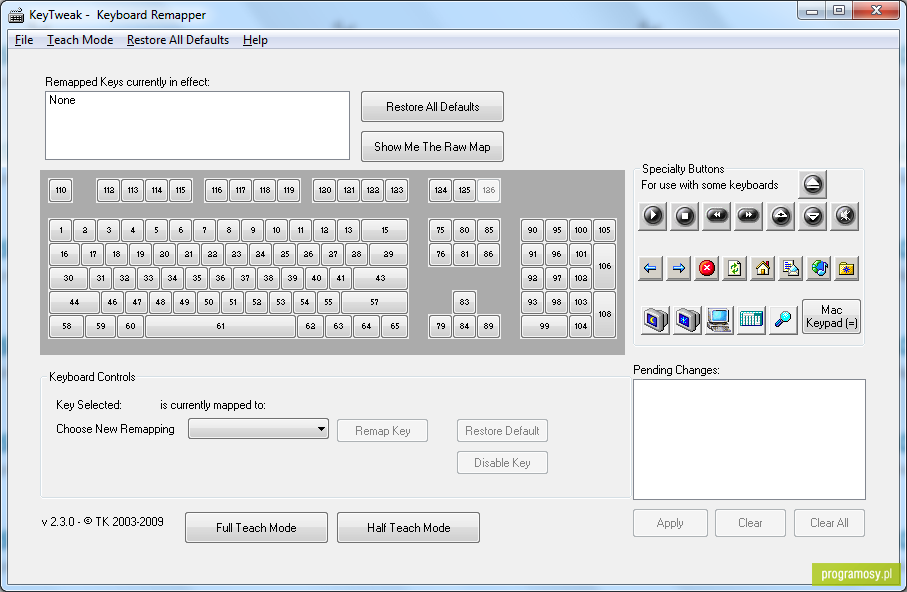
Task: Select key 57 right shift position
Action: pyautogui.click(x=374, y=302)
